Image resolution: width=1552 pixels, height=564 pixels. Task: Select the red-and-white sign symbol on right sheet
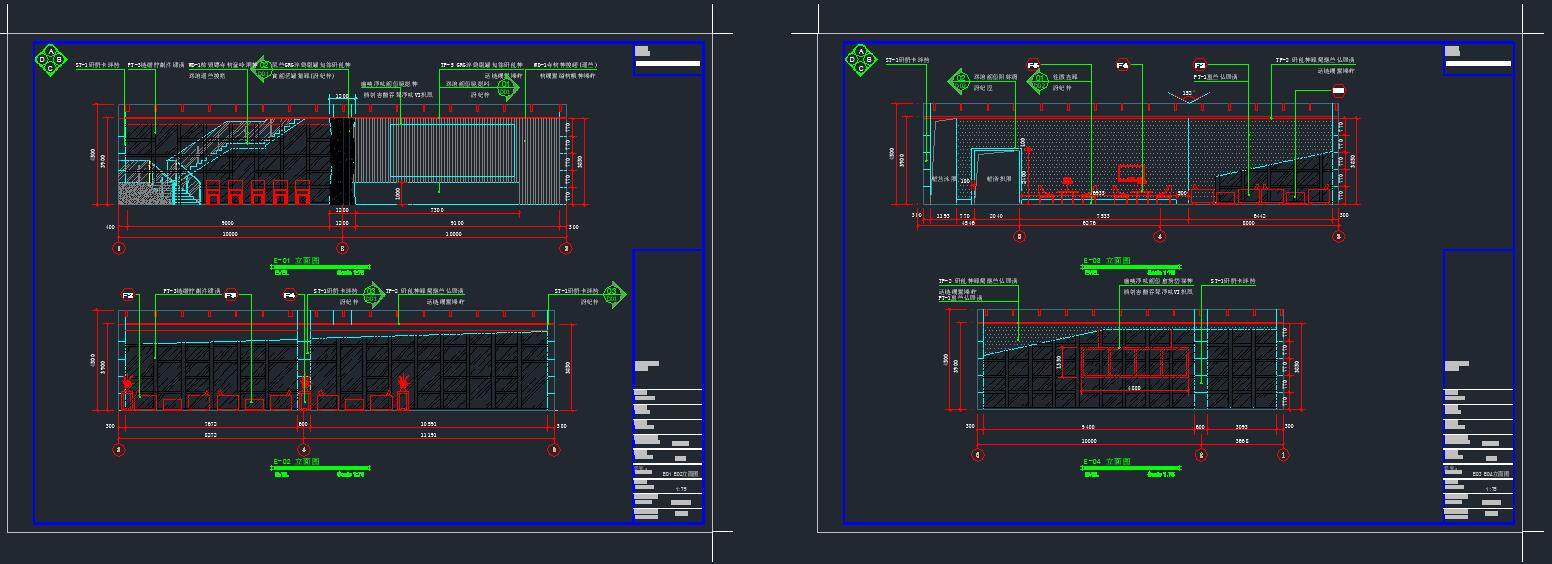pos(1339,91)
